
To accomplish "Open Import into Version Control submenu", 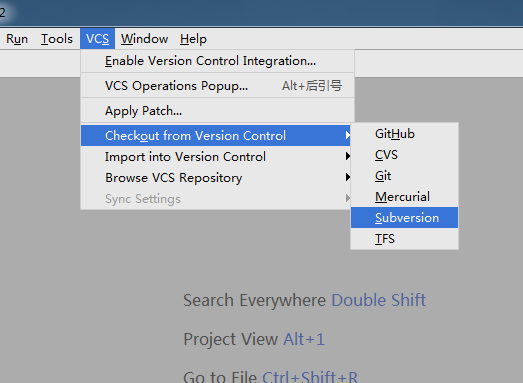I will 216,157.
